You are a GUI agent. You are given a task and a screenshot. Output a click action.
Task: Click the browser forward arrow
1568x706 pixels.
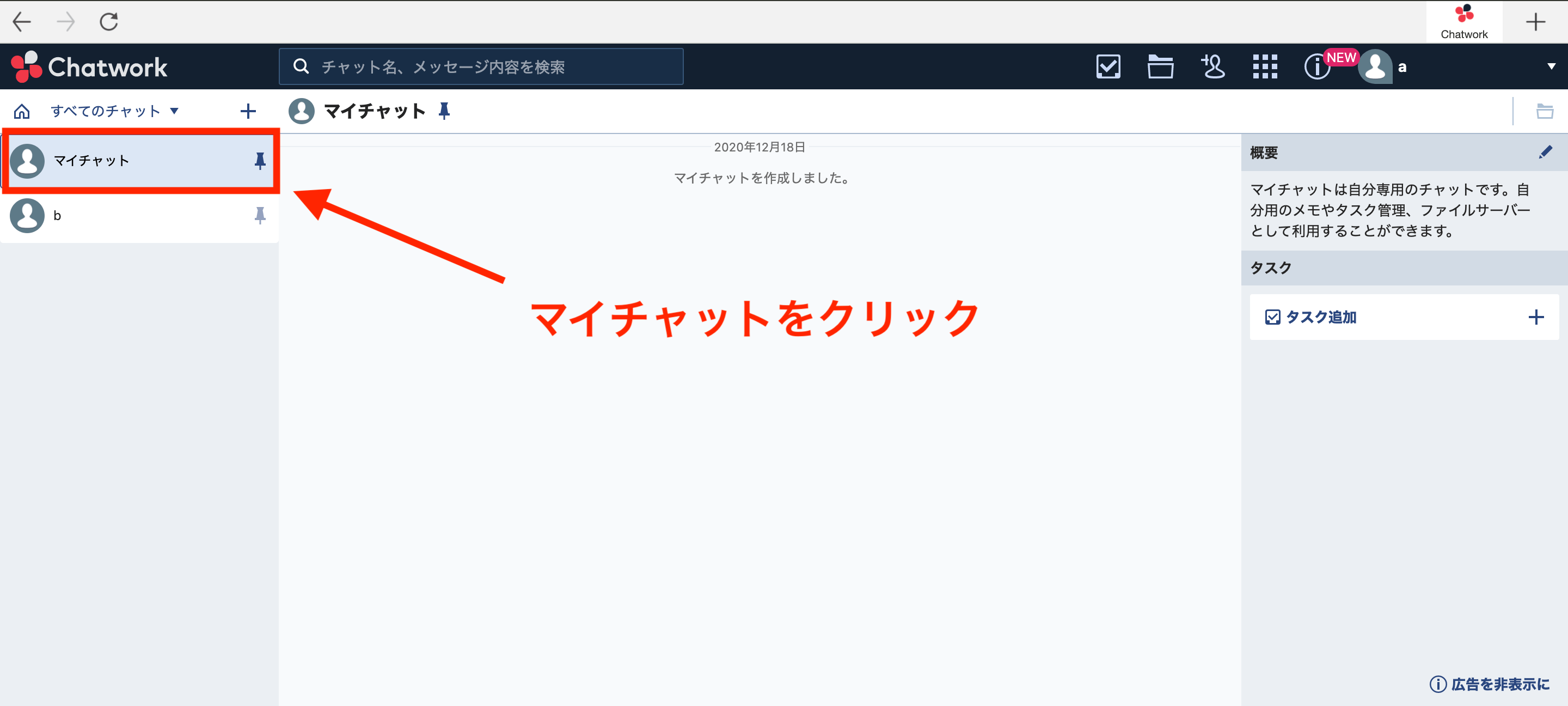pyautogui.click(x=66, y=22)
